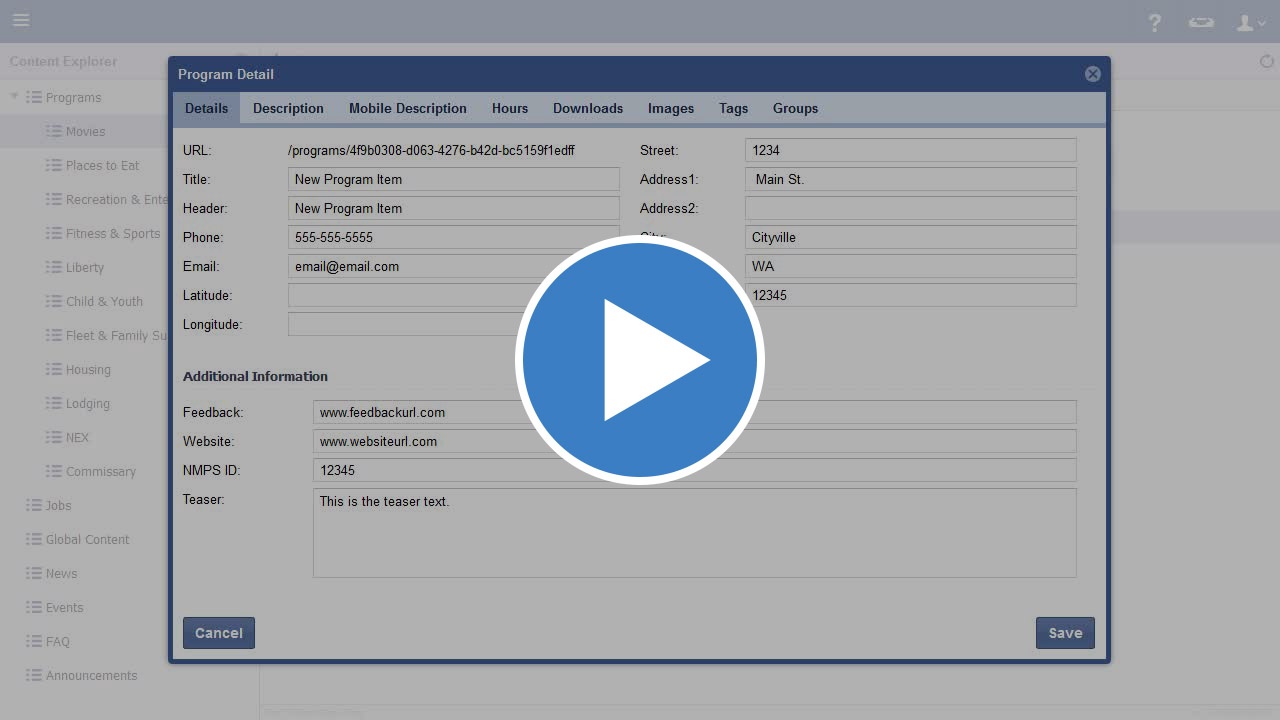Collapse the Programs tree node

point(14,97)
